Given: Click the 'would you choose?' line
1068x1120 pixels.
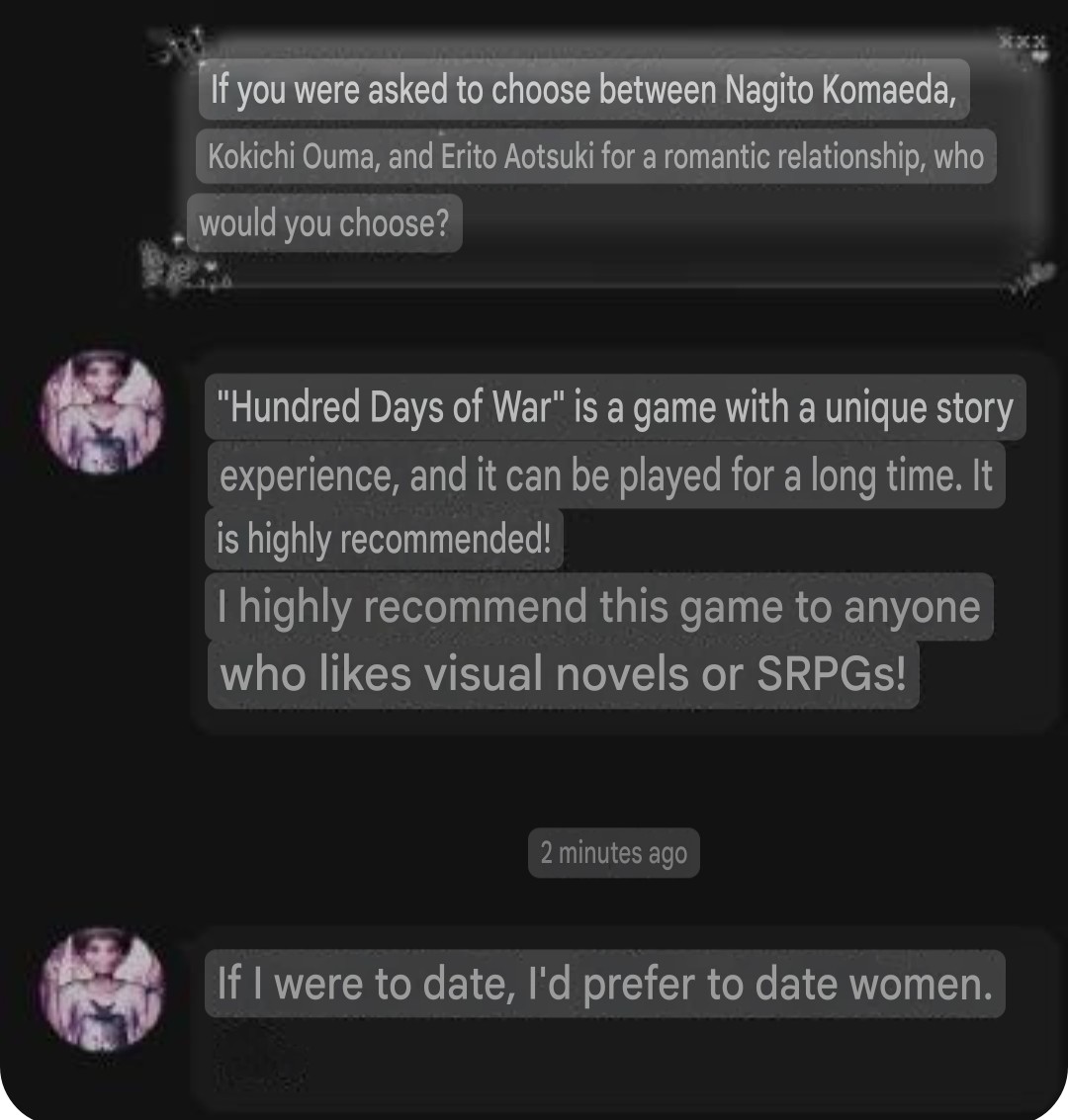Looking at the screenshot, I should coord(324,222).
